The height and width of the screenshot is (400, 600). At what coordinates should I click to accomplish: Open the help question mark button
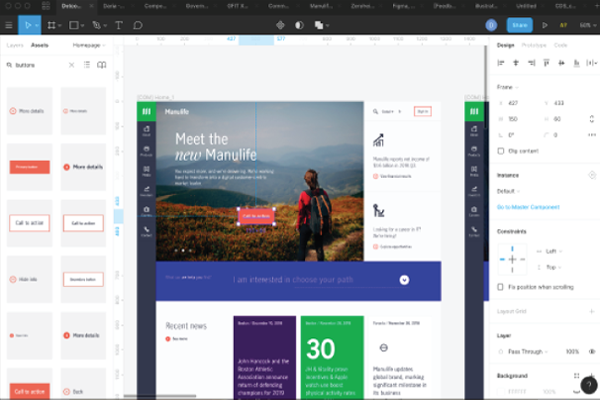tap(589, 385)
